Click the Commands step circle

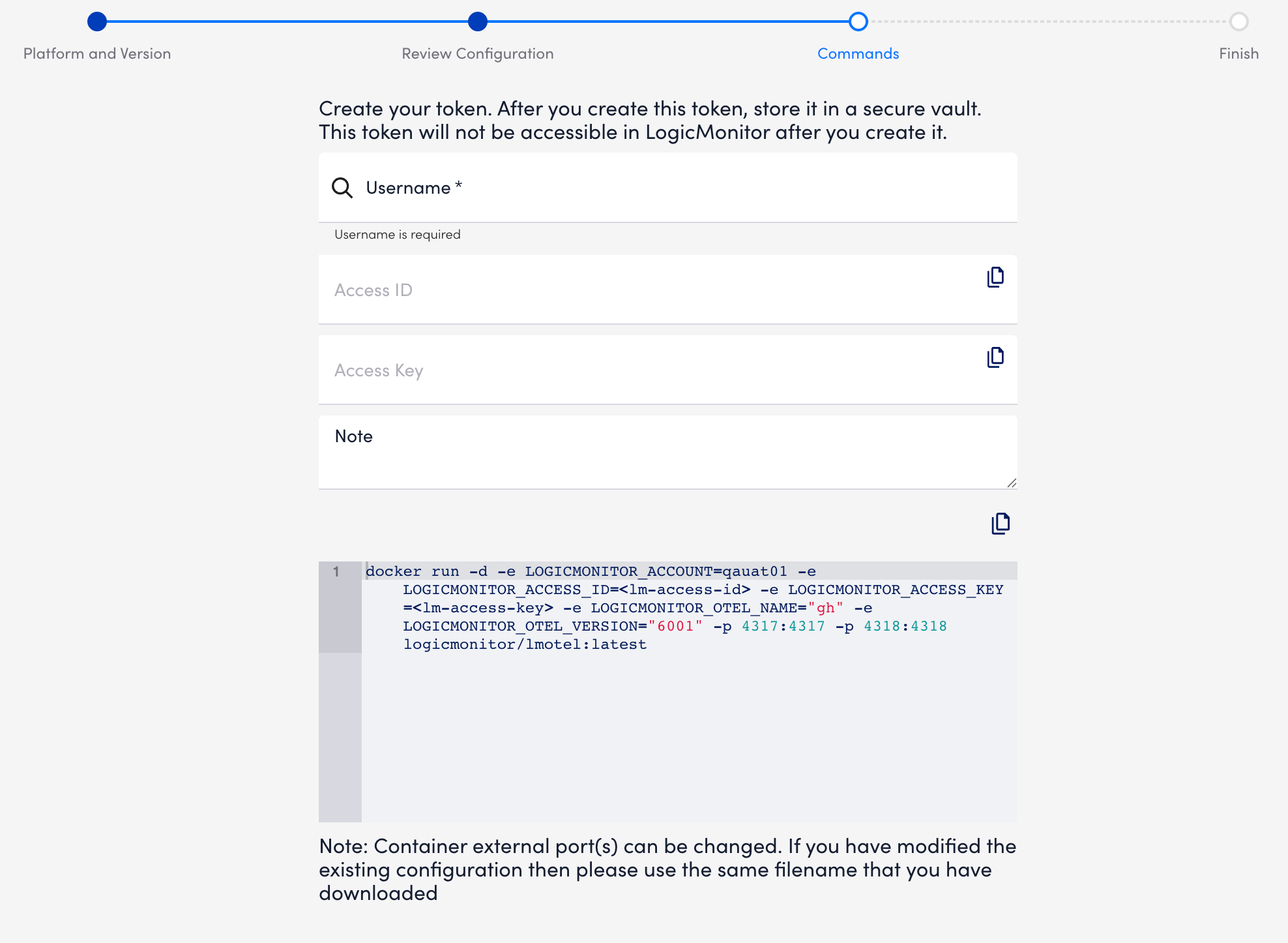(858, 22)
